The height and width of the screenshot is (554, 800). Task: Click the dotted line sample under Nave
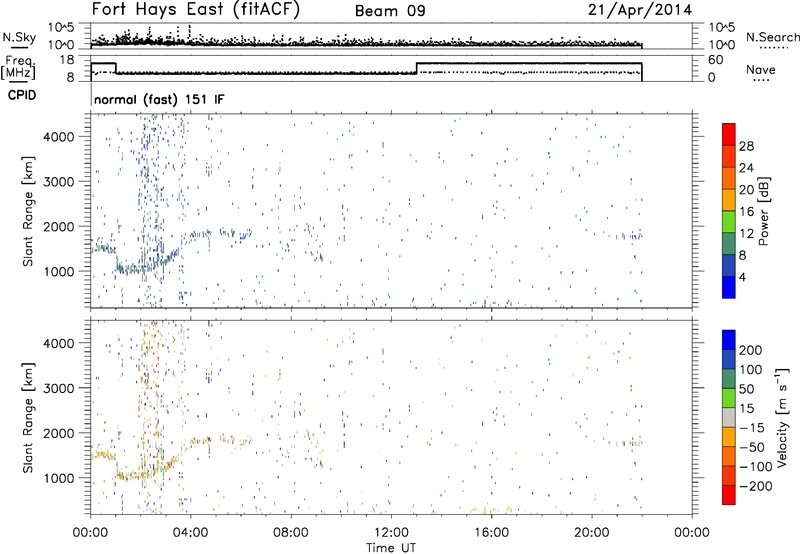(761, 81)
